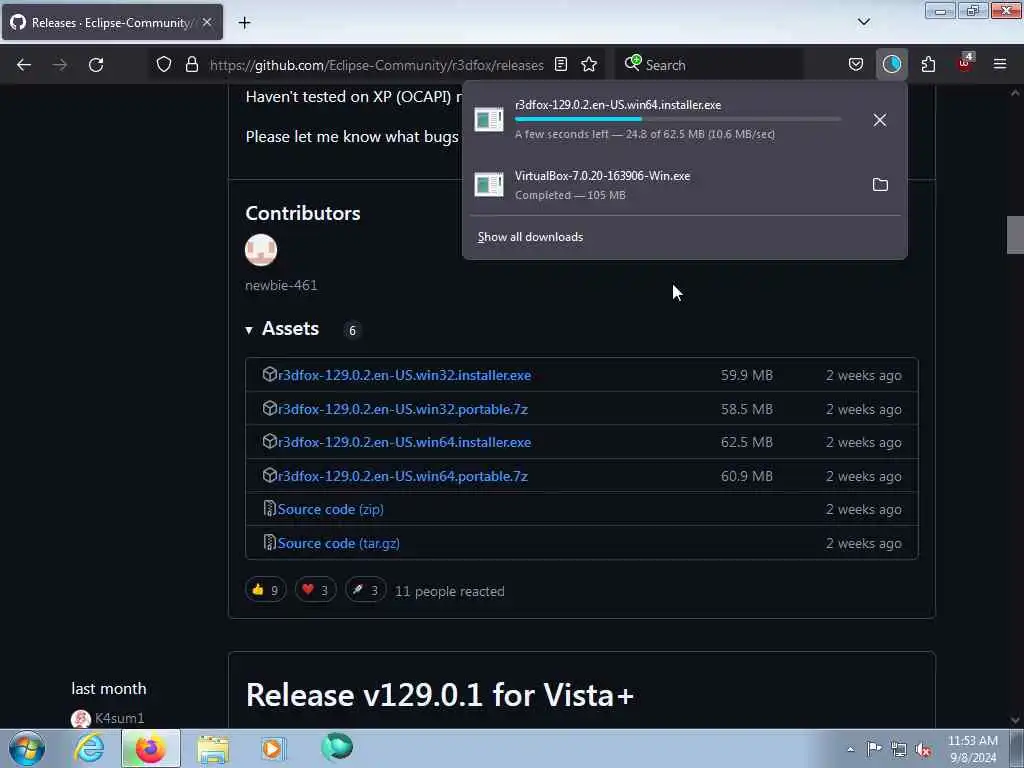This screenshot has height=768, width=1024.
Task: Click the site security padlock icon
Action: 191,64
